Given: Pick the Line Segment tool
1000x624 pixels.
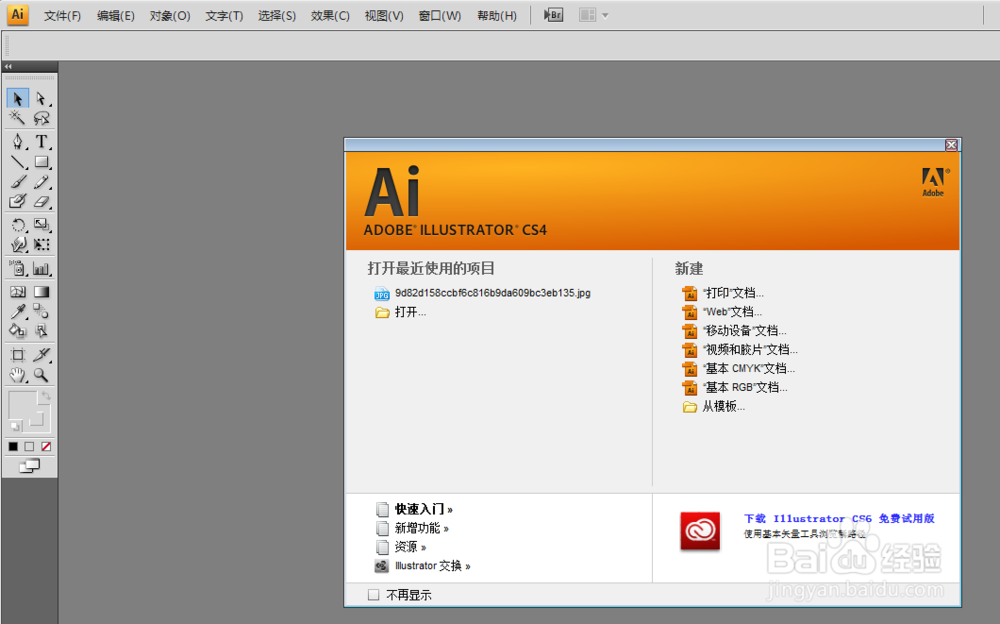Looking at the screenshot, I should click(18, 161).
